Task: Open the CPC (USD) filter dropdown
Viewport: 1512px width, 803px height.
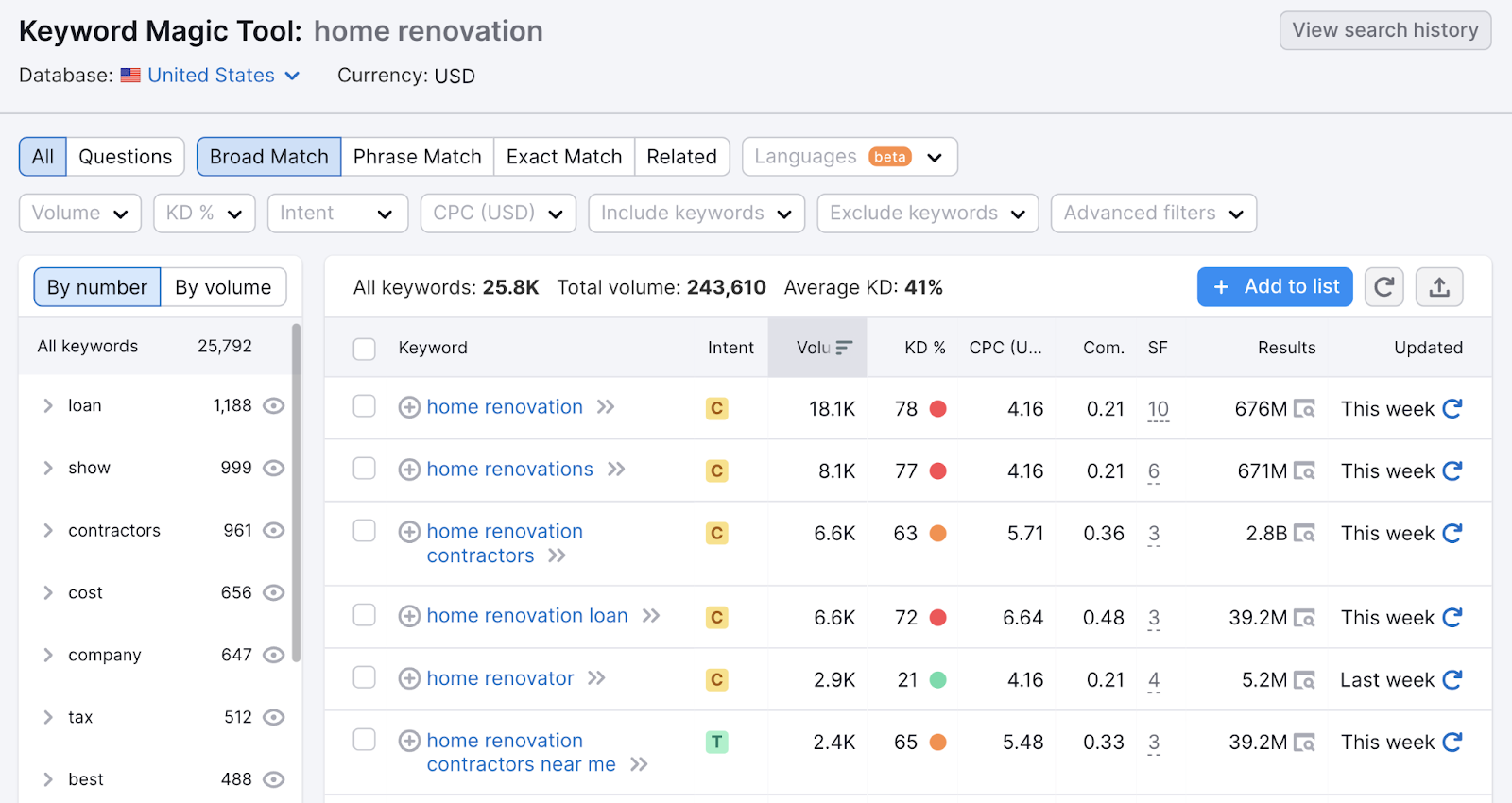Action: pos(498,214)
